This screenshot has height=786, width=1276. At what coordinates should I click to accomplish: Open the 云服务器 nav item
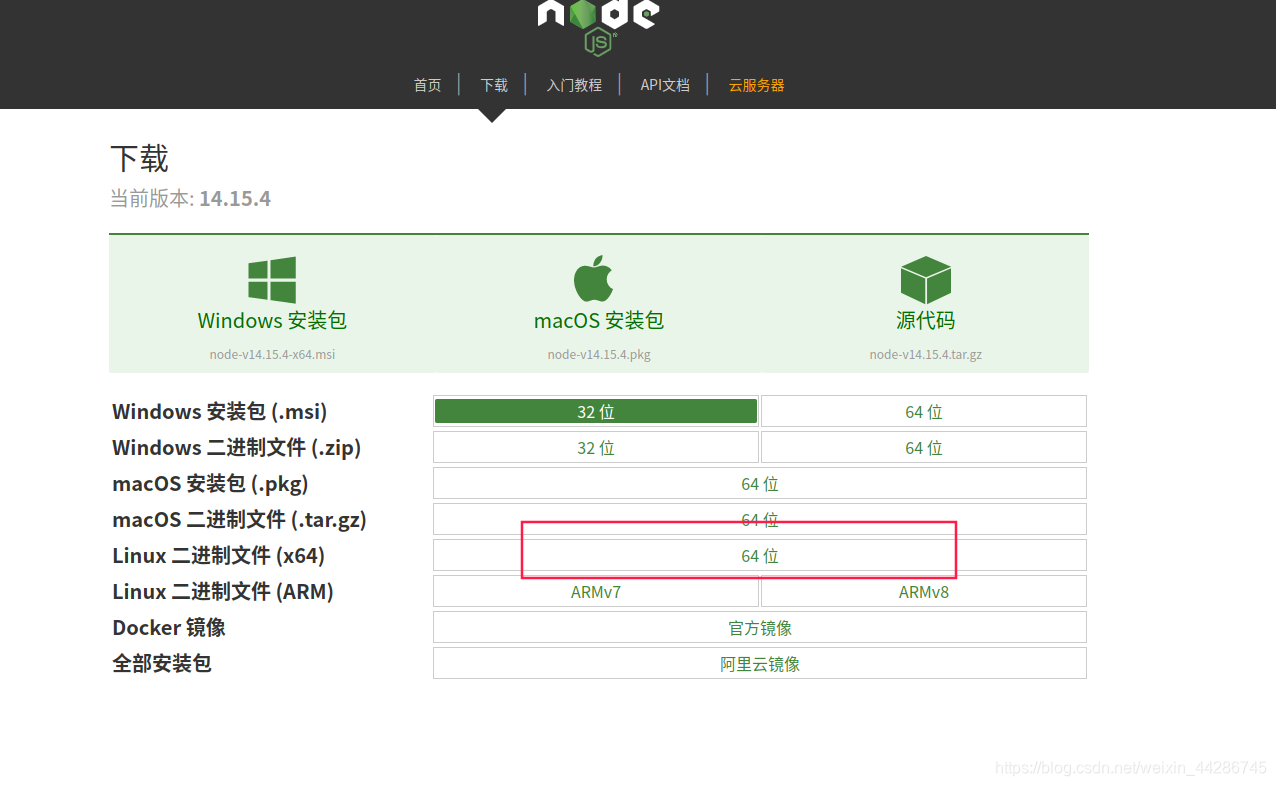point(756,85)
